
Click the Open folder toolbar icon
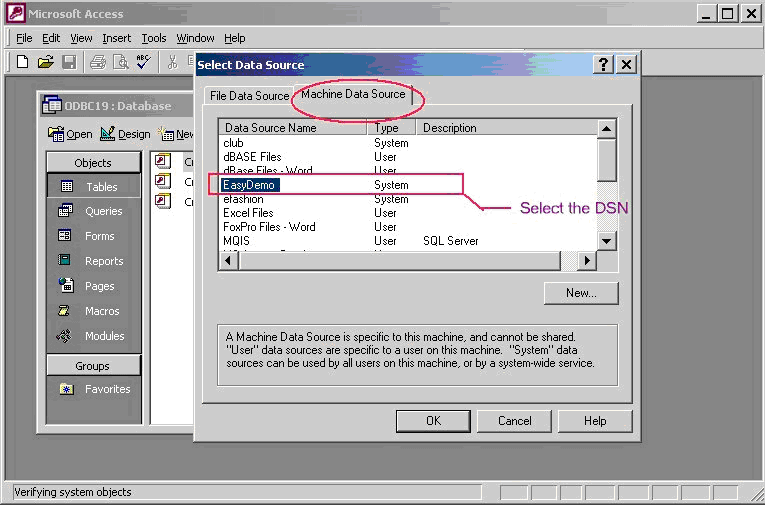(x=45, y=62)
